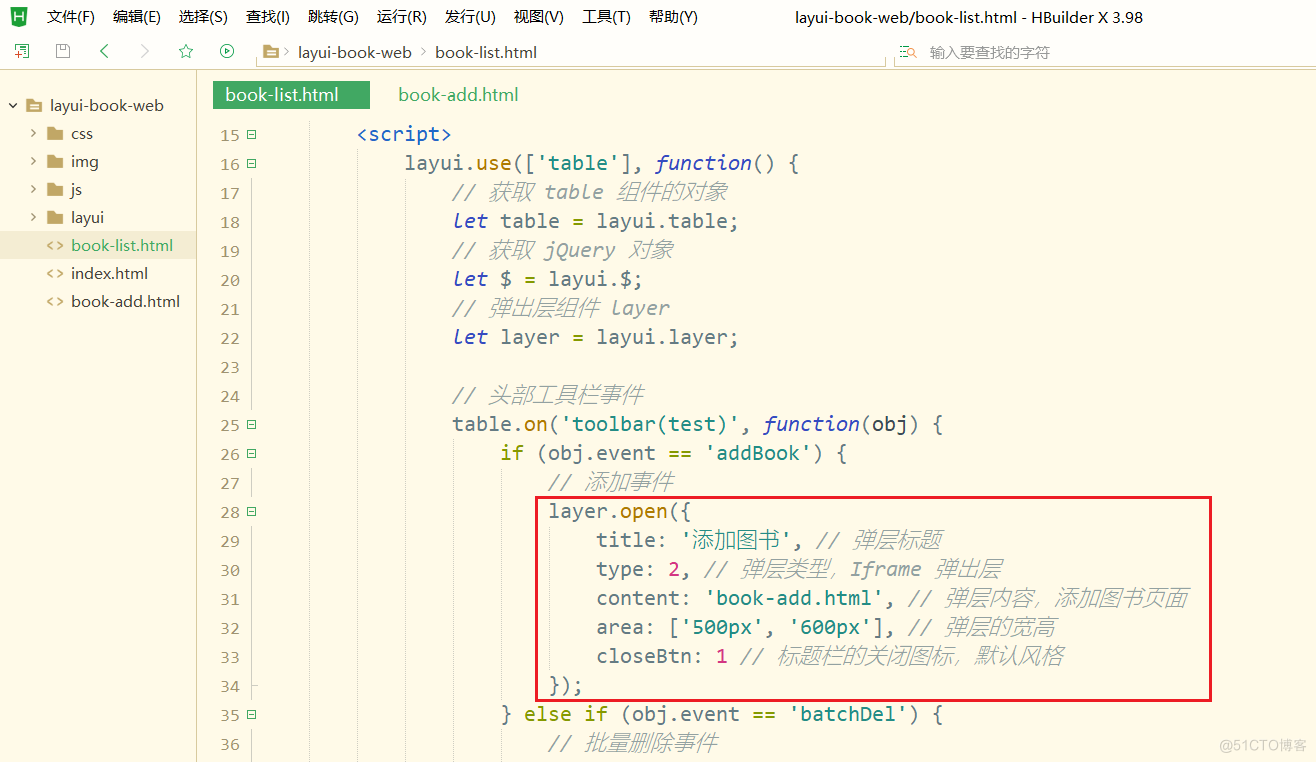Click the run play icon
The height and width of the screenshot is (762, 1316).
pyautogui.click(x=227, y=51)
